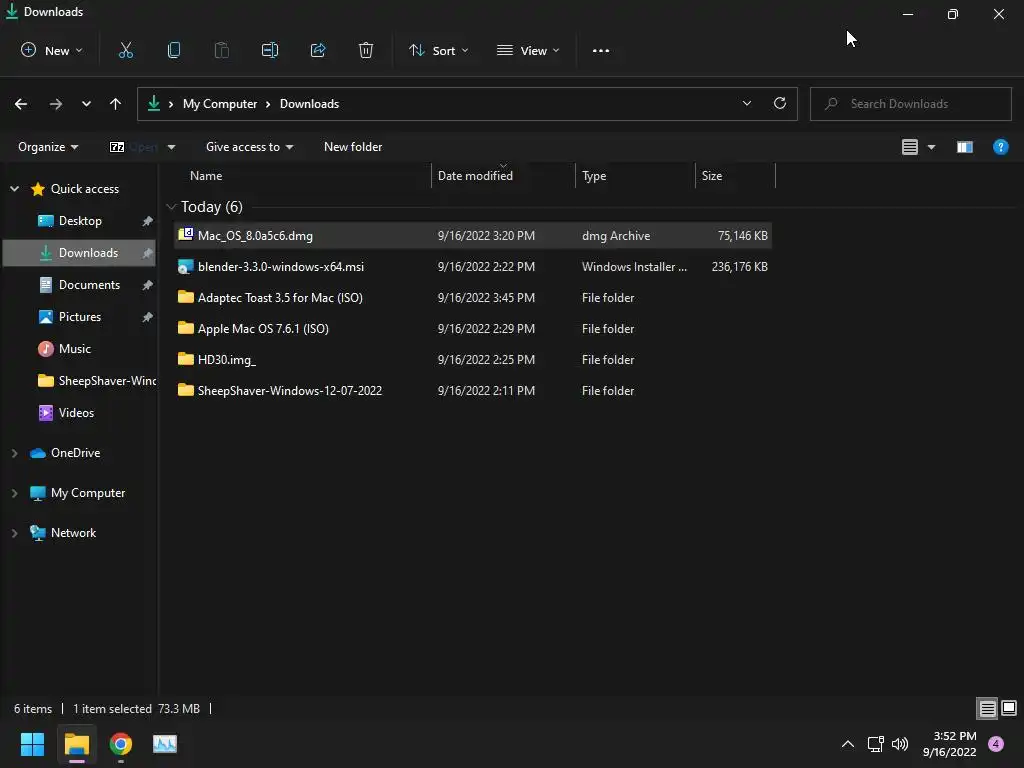Image resolution: width=1024 pixels, height=768 pixels.
Task: Click File Explorer in the taskbar
Action: tap(76, 744)
